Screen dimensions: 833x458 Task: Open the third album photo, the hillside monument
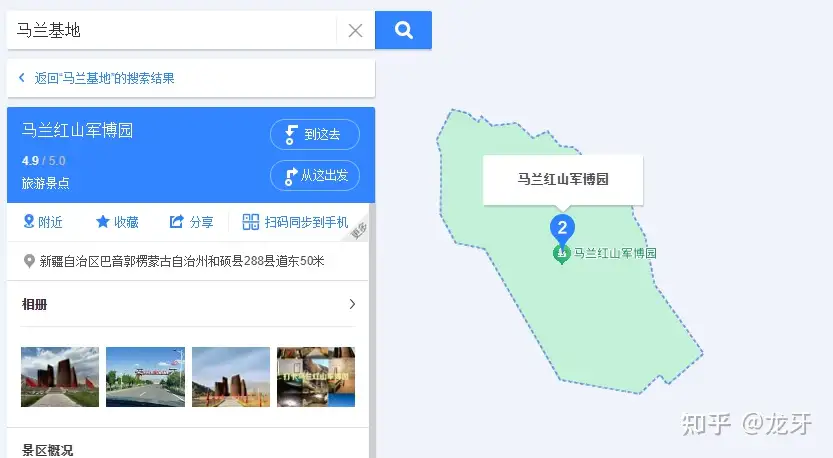tap(231, 377)
